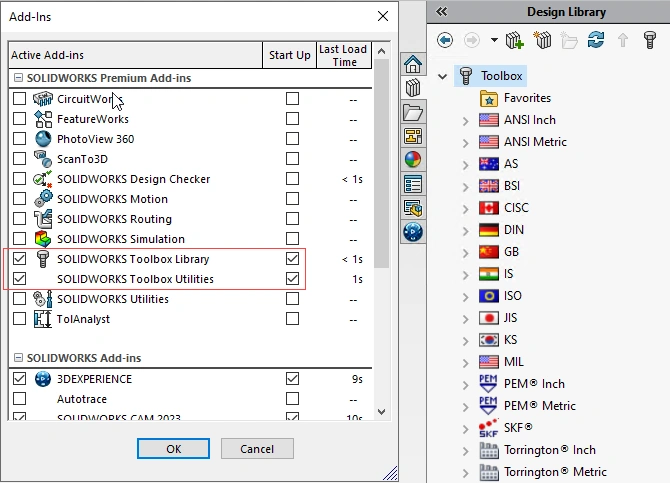670x483 pixels.
Task: Click the SOLIDWORKS Simulation icon
Action: point(43,239)
